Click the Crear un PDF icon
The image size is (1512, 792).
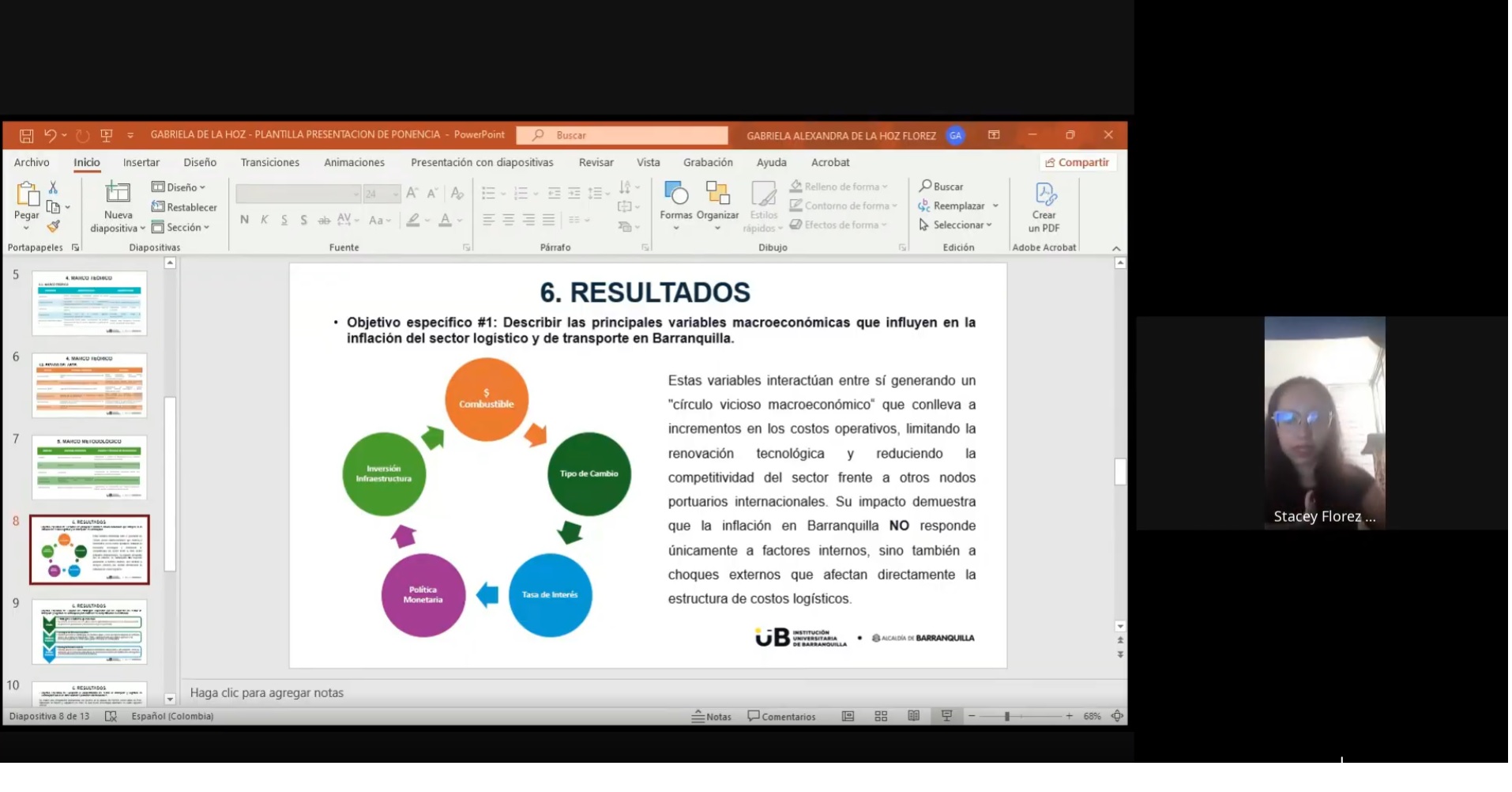pos(1044,194)
